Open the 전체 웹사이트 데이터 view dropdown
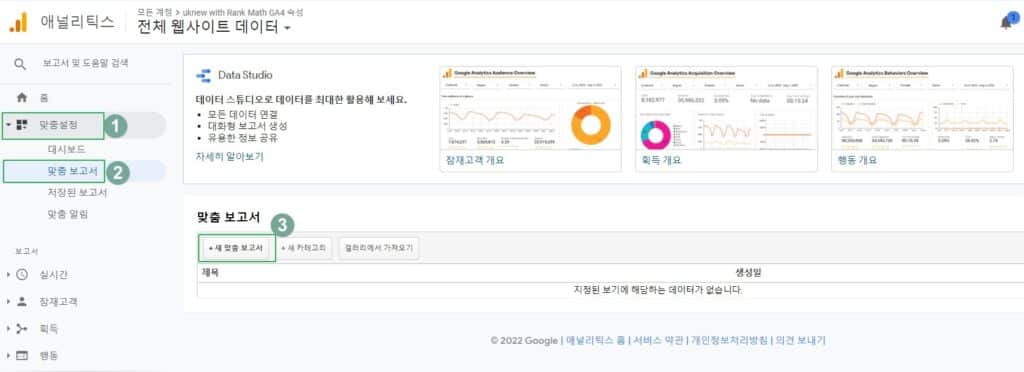Viewport: 1024px width, 372px height. click(x=214, y=27)
